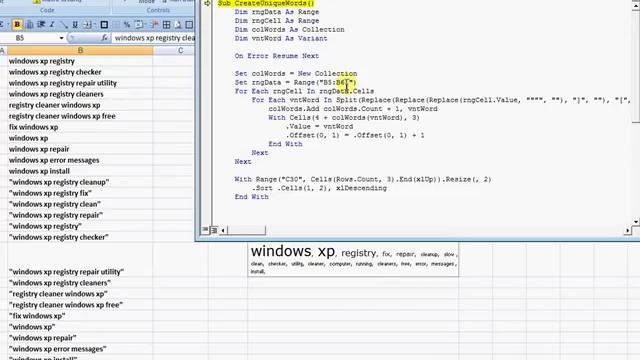Select cell '"windows xp registry cleanup"'

(80, 182)
